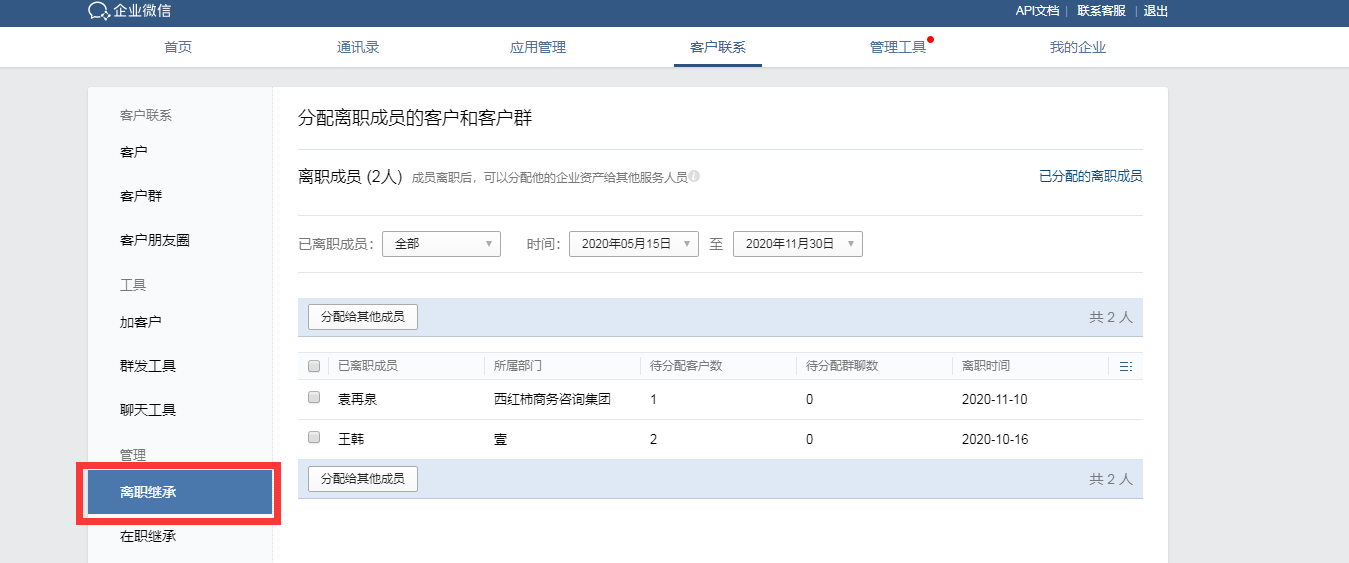The image size is (1349, 563).
Task: Go to the 应用管理 tab
Action: [538, 48]
